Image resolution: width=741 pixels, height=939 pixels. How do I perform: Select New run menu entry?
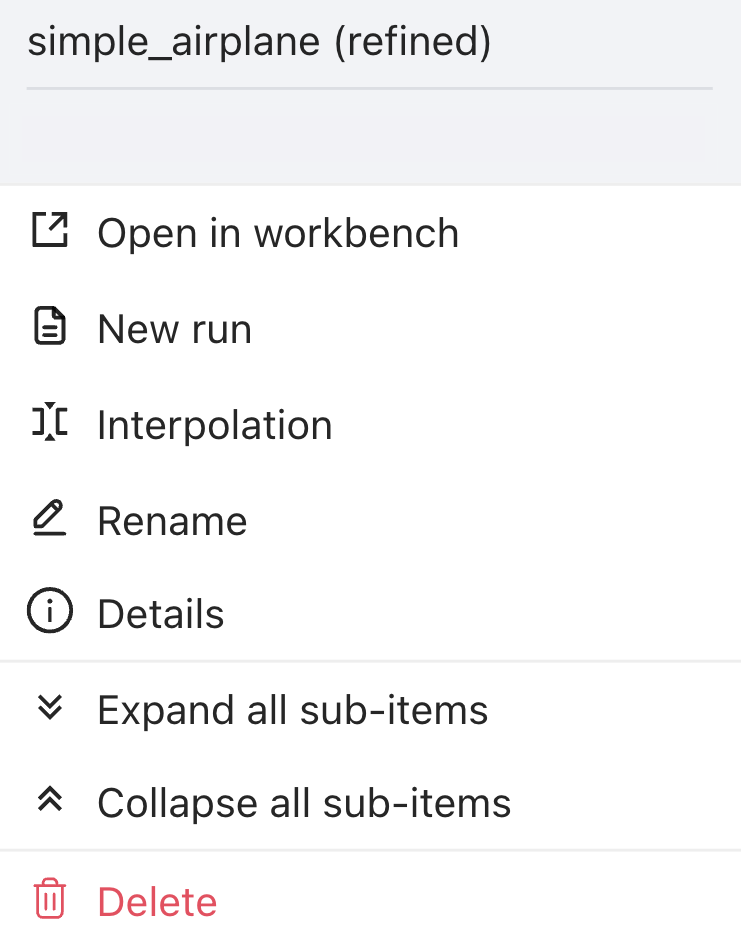[x=174, y=329]
